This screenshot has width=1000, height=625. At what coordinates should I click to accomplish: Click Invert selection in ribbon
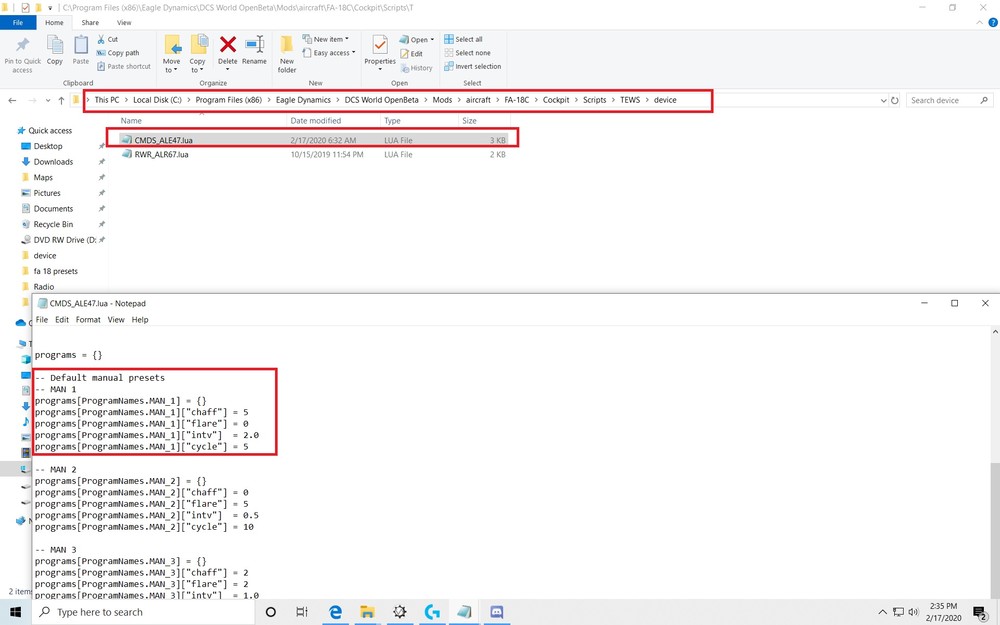(473, 66)
